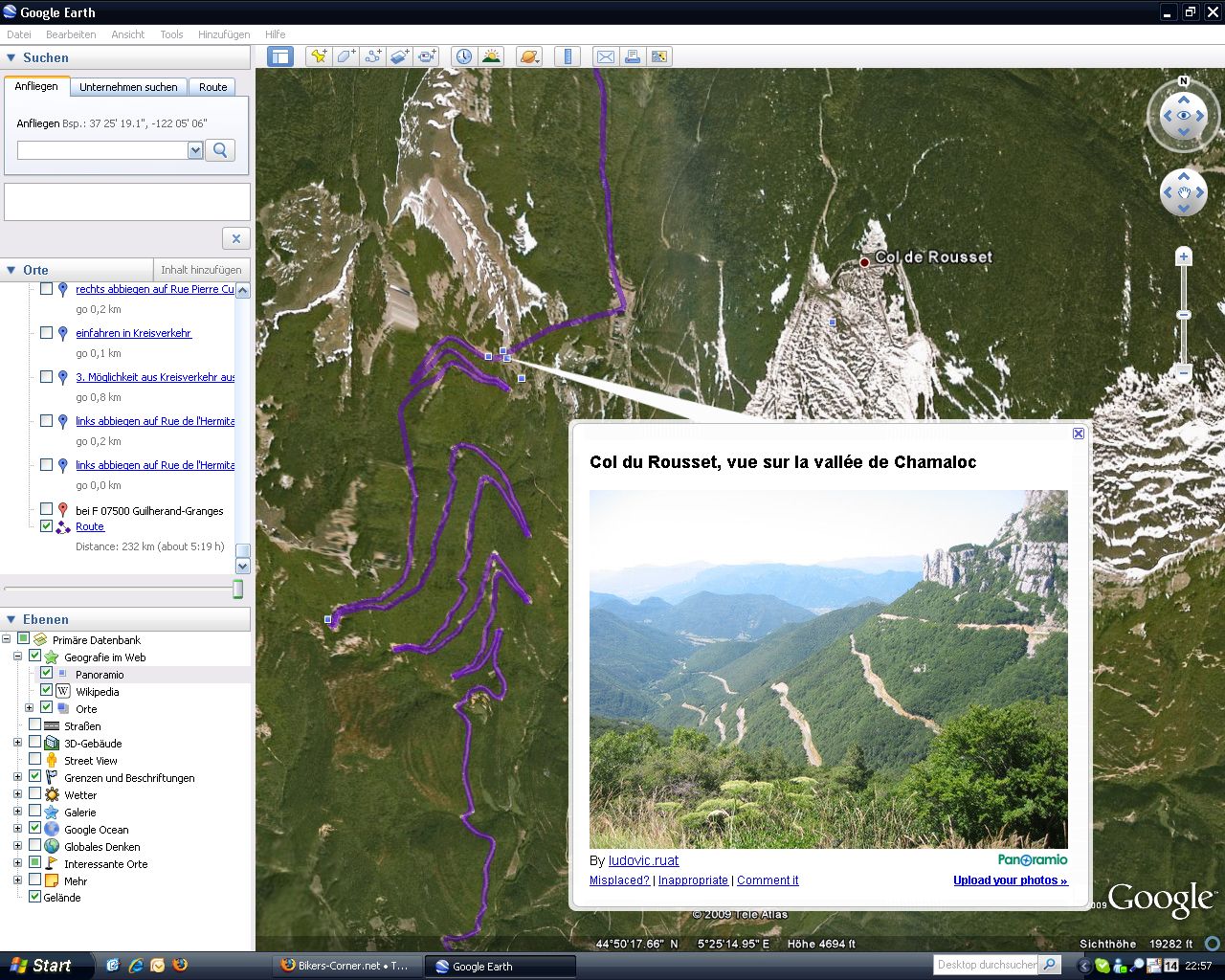Click the zoom slider handle on the map
Viewport: 1225px width, 980px height.
point(1184,315)
